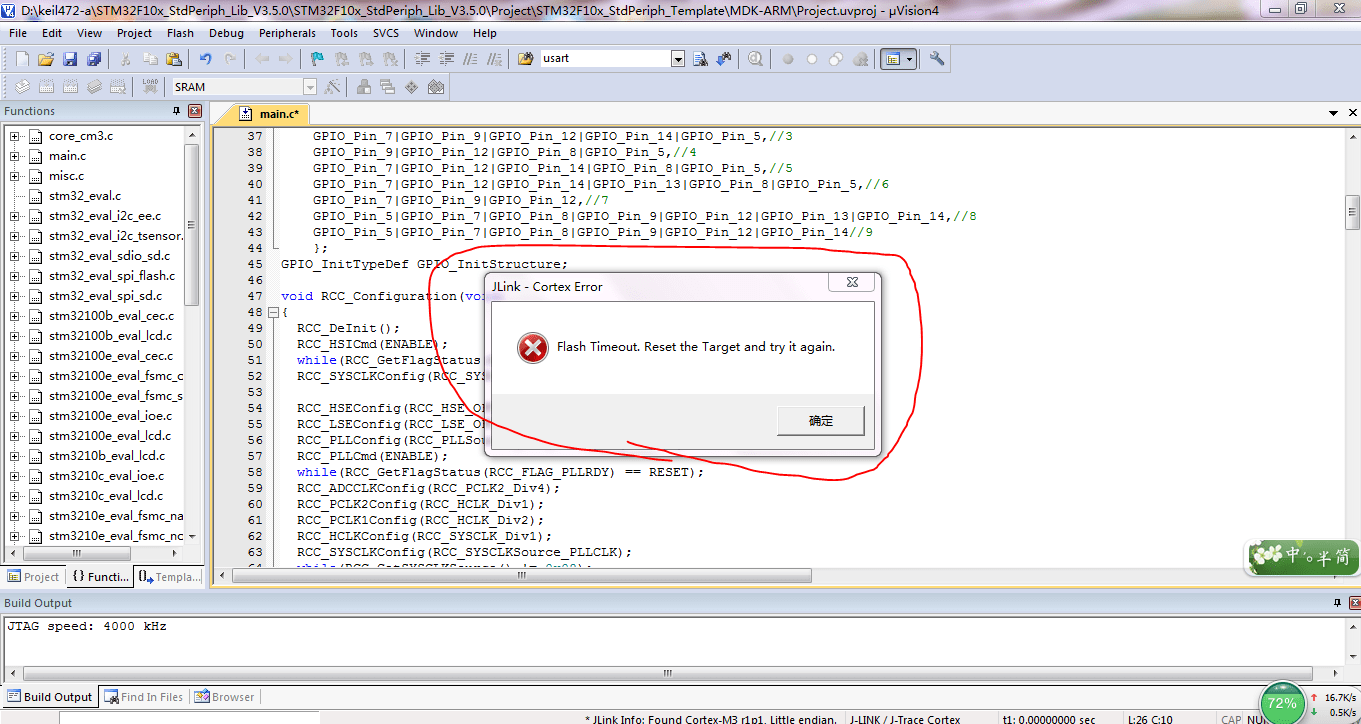Open the SRAM target selection dropdown
The width and height of the screenshot is (1361, 724).
[x=310, y=87]
